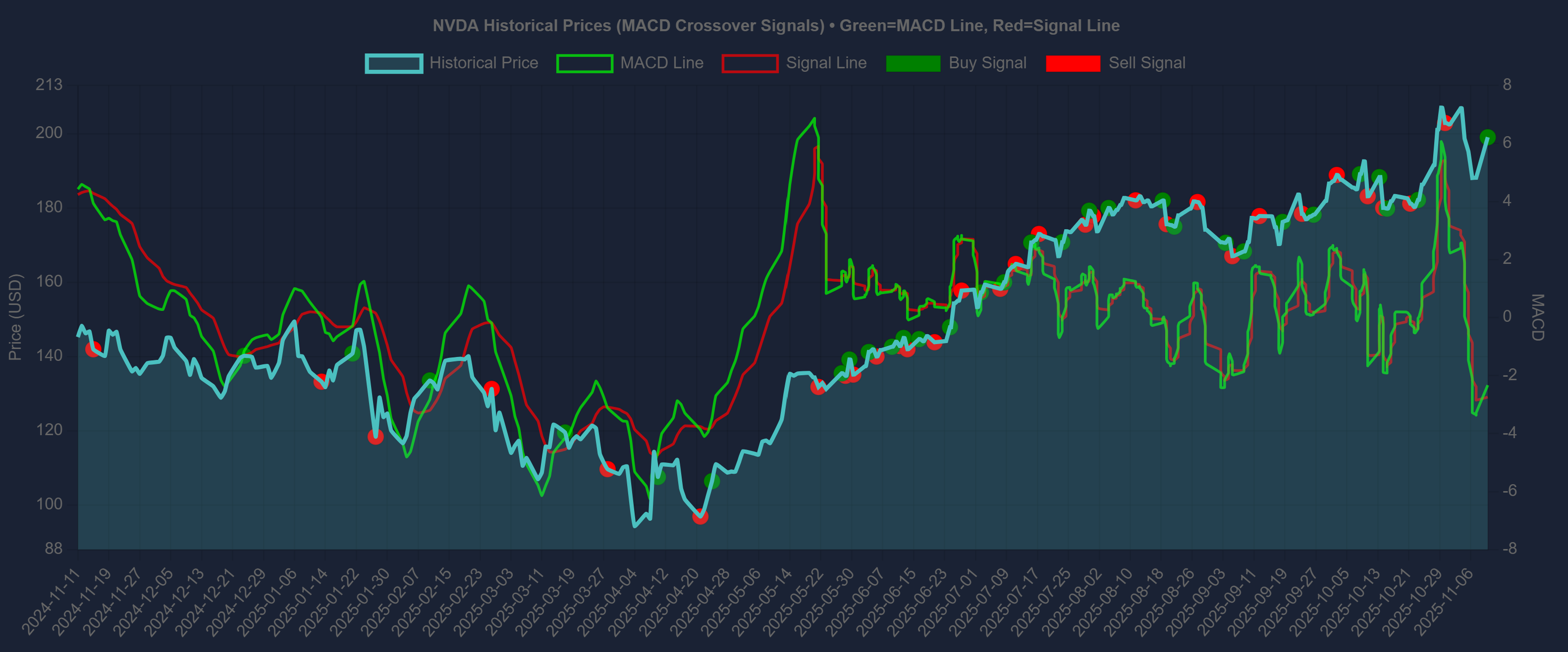Click the 8 tick on the MACD axis
1568x652 pixels.
(x=1507, y=85)
